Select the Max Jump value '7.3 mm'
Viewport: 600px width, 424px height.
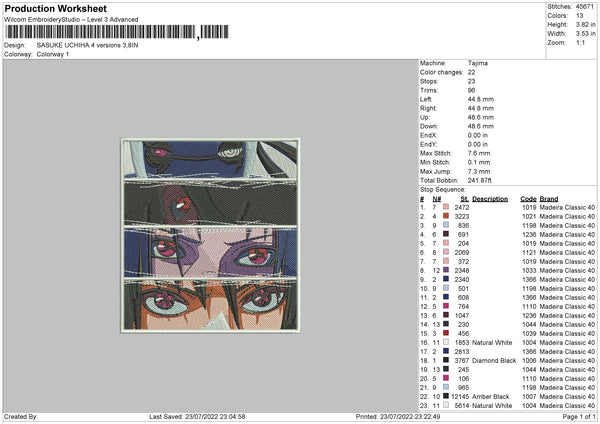click(479, 171)
